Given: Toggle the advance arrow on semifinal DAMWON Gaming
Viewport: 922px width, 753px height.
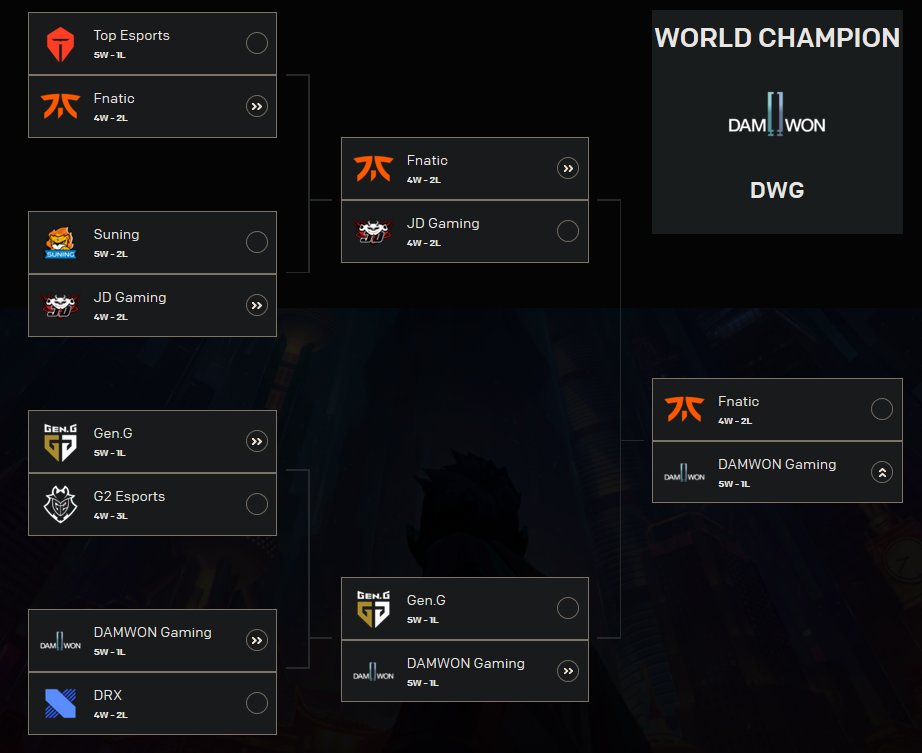Looking at the screenshot, I should click(568, 671).
